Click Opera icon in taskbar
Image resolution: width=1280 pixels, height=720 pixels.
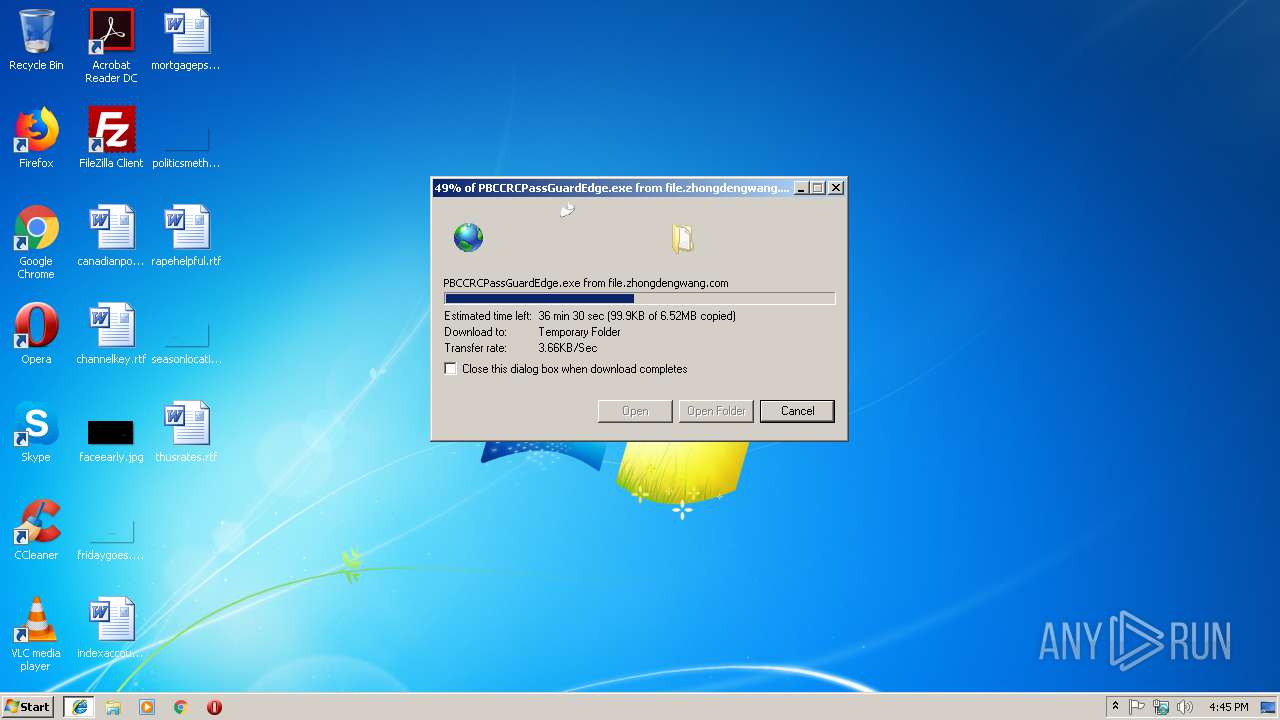tap(214, 707)
